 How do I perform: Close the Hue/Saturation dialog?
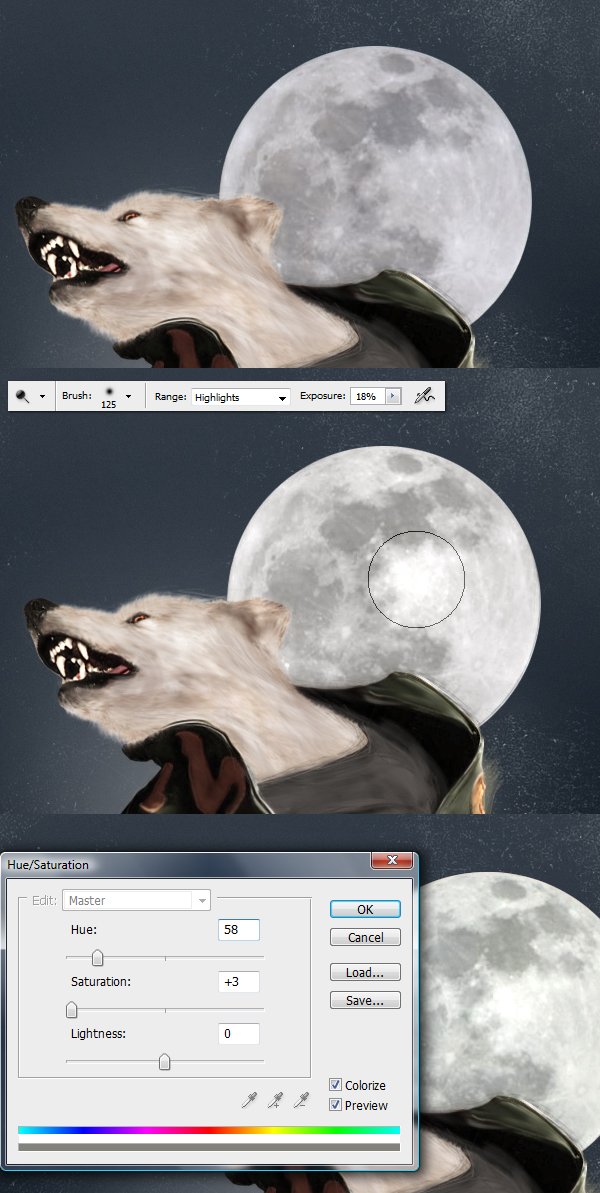click(x=392, y=861)
